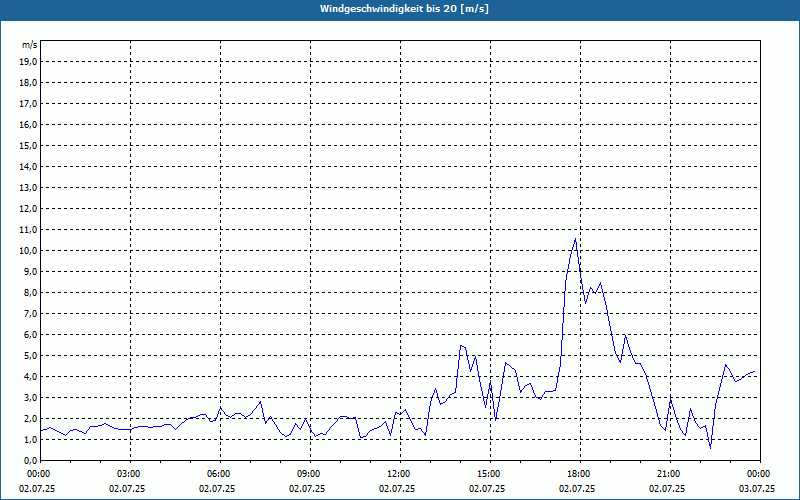The width and height of the screenshot is (800, 500).
Task: Click the wind speed peak near 18:00
Action: click(576, 239)
